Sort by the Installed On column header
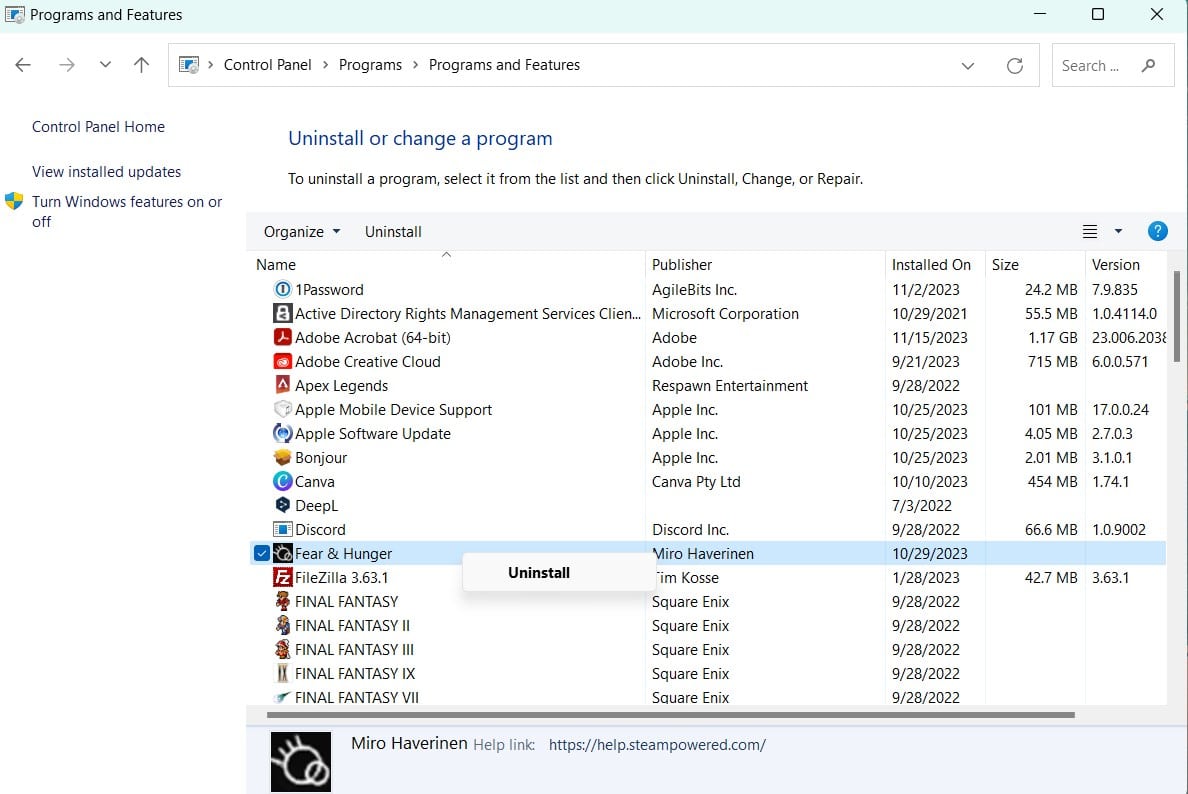Screen dimensions: 1188x794 click(931, 264)
